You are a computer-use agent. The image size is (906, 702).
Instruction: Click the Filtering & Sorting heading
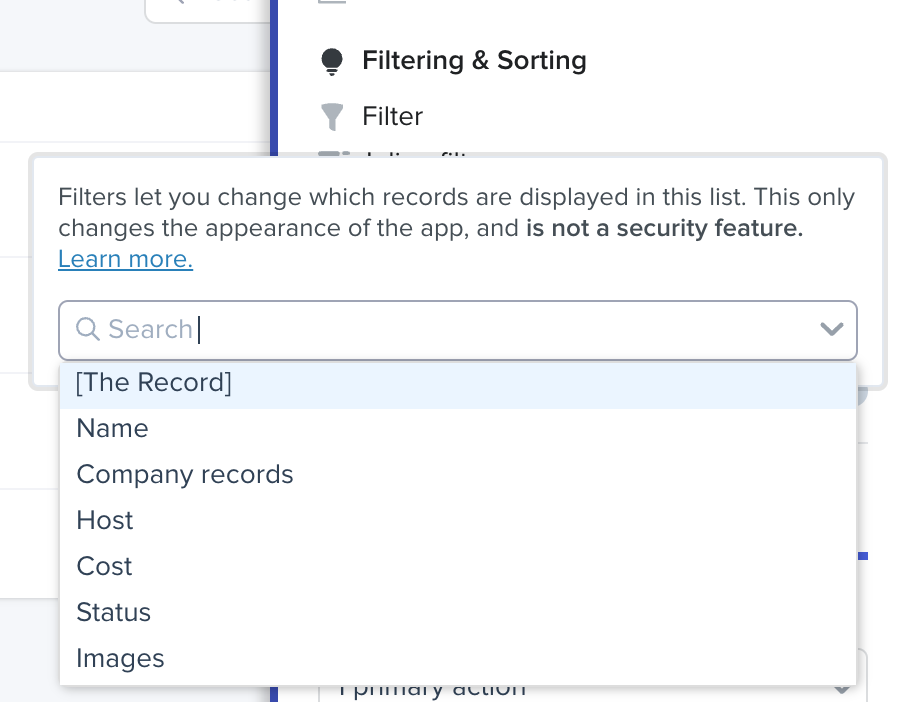click(x=474, y=61)
